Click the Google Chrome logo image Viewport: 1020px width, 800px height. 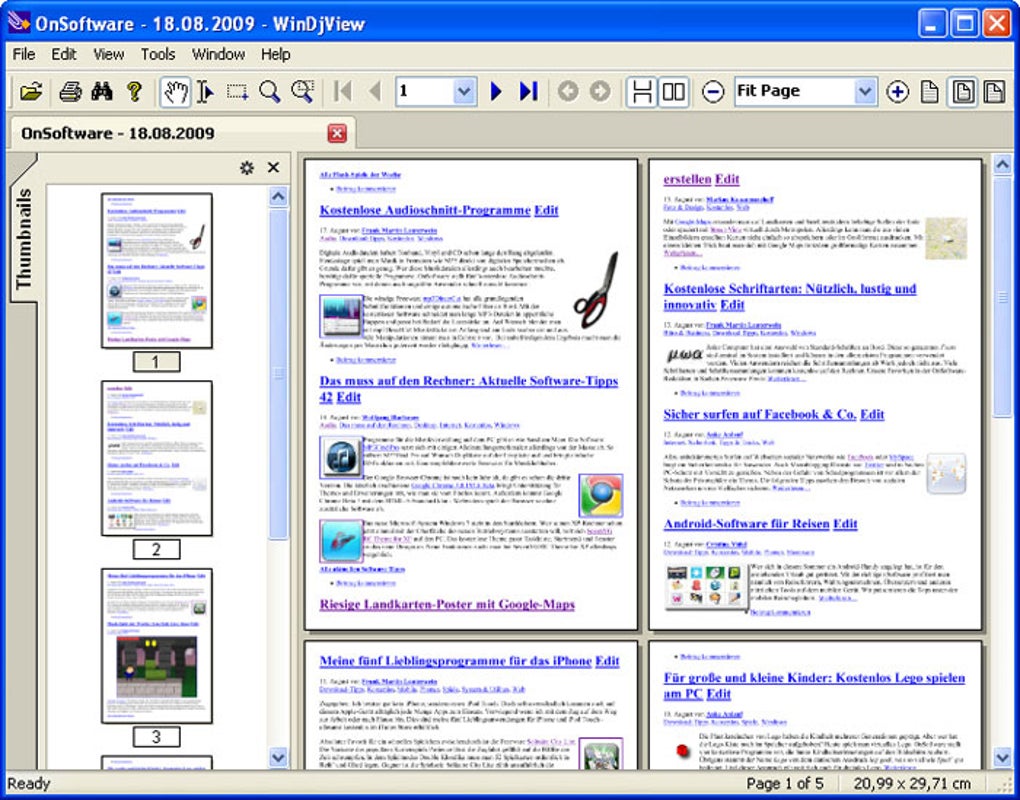[600, 496]
